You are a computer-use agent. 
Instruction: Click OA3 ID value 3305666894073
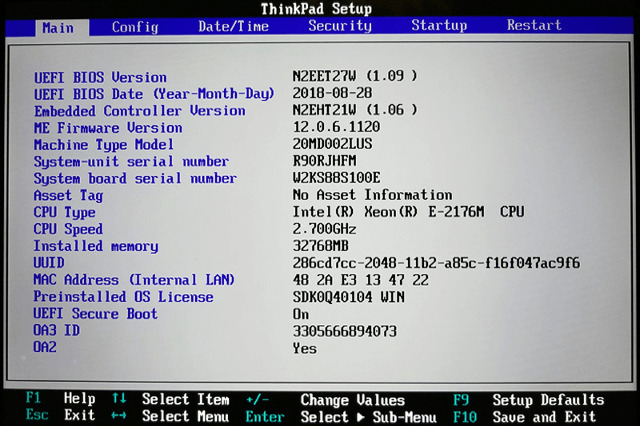344,331
